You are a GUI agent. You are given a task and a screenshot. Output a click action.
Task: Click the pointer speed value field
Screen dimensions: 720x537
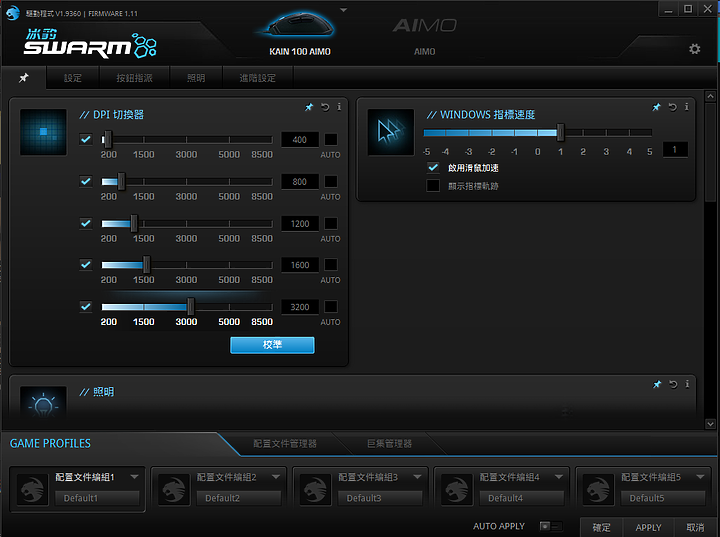pos(675,149)
